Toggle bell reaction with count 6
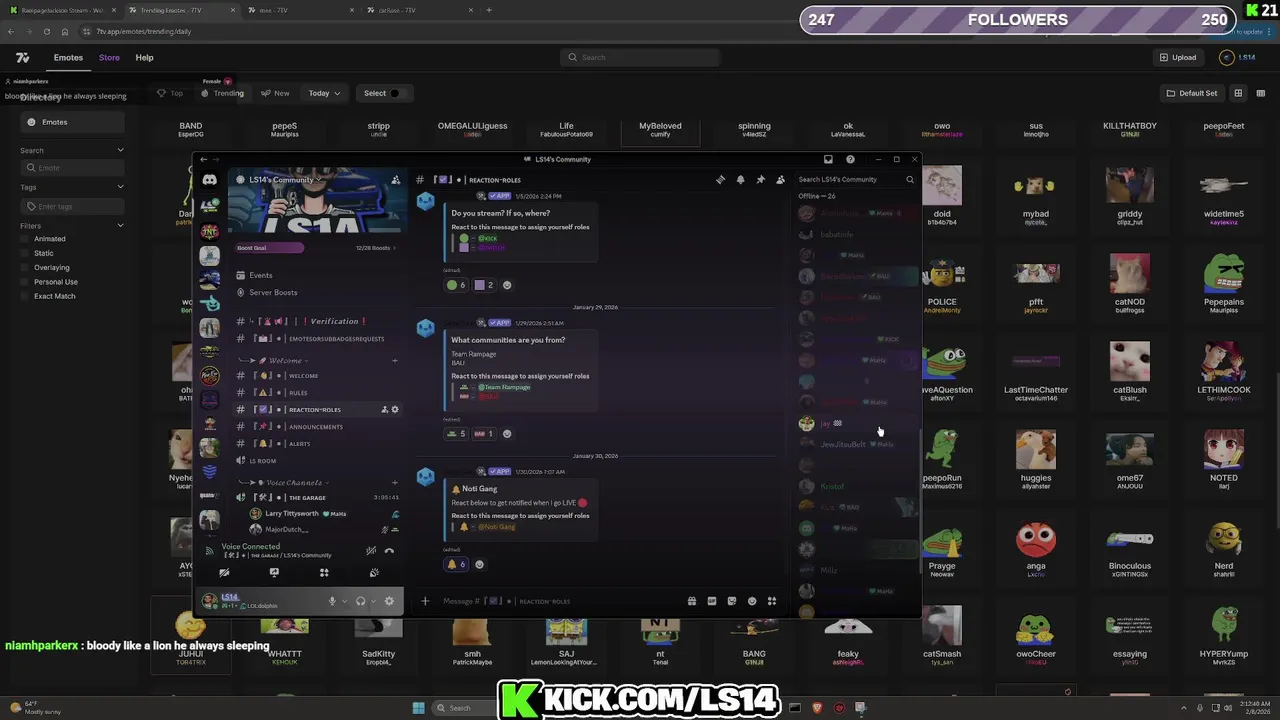Screen dimensions: 1280x720 (x=456, y=564)
